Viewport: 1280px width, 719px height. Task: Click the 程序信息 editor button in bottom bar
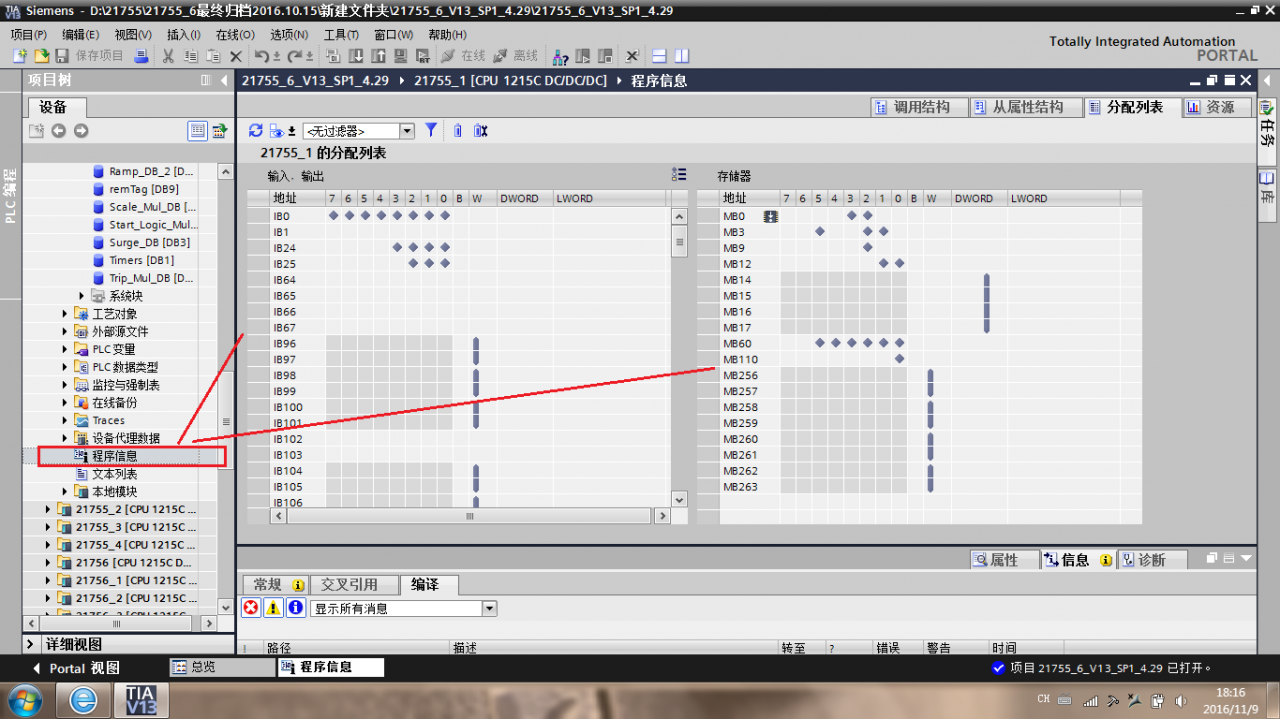point(331,667)
